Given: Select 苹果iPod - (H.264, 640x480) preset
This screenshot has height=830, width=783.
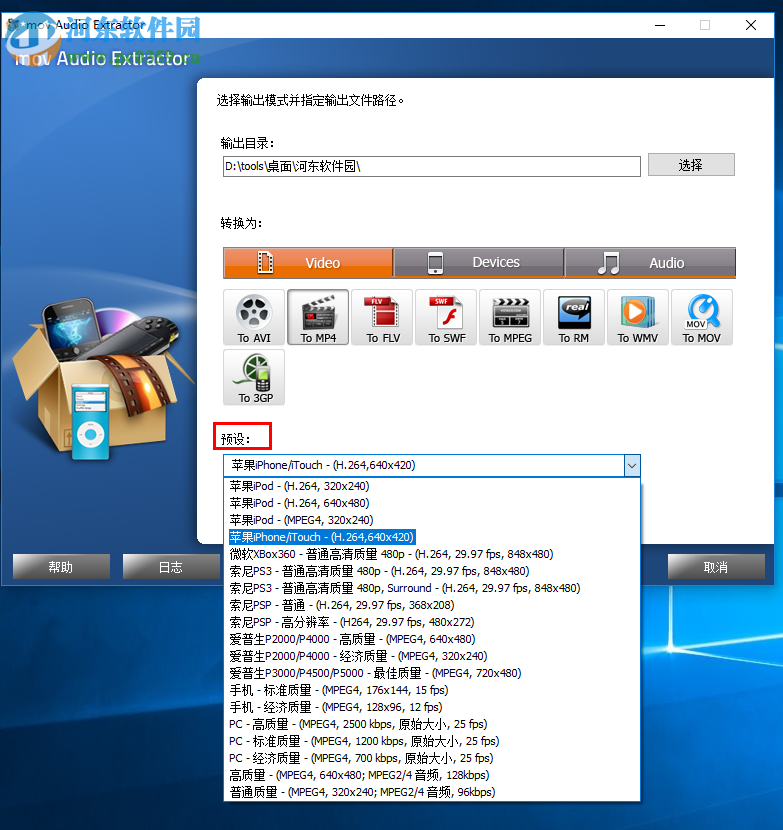Looking at the screenshot, I should click(432, 503).
